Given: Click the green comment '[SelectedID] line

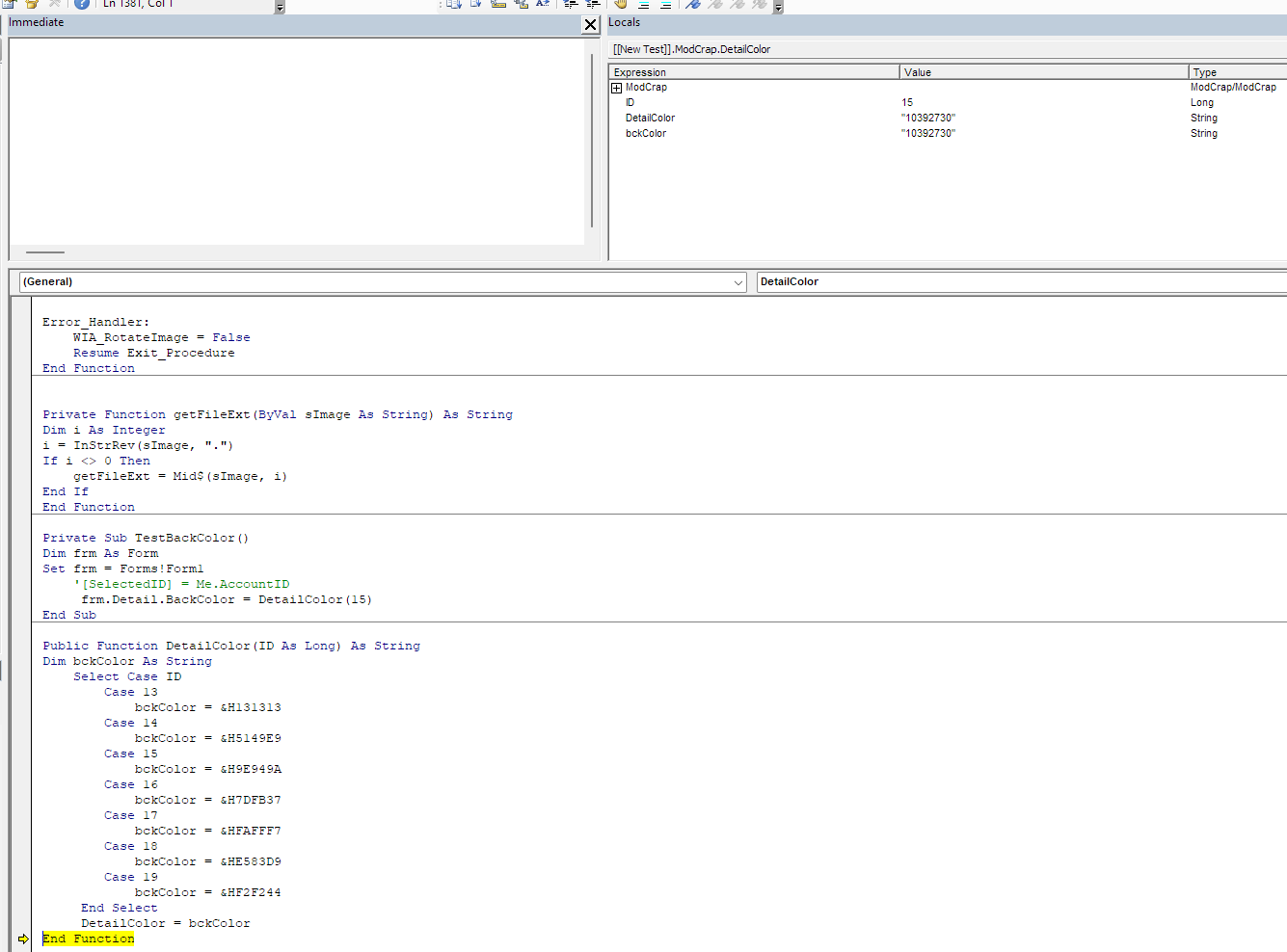Looking at the screenshot, I should tap(181, 585).
